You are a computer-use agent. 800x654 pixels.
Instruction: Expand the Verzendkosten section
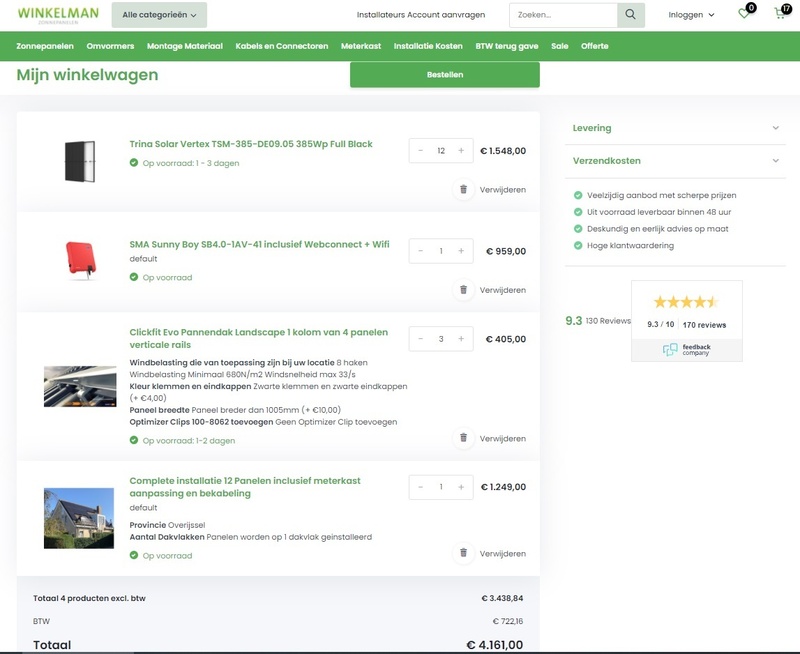[676, 161]
